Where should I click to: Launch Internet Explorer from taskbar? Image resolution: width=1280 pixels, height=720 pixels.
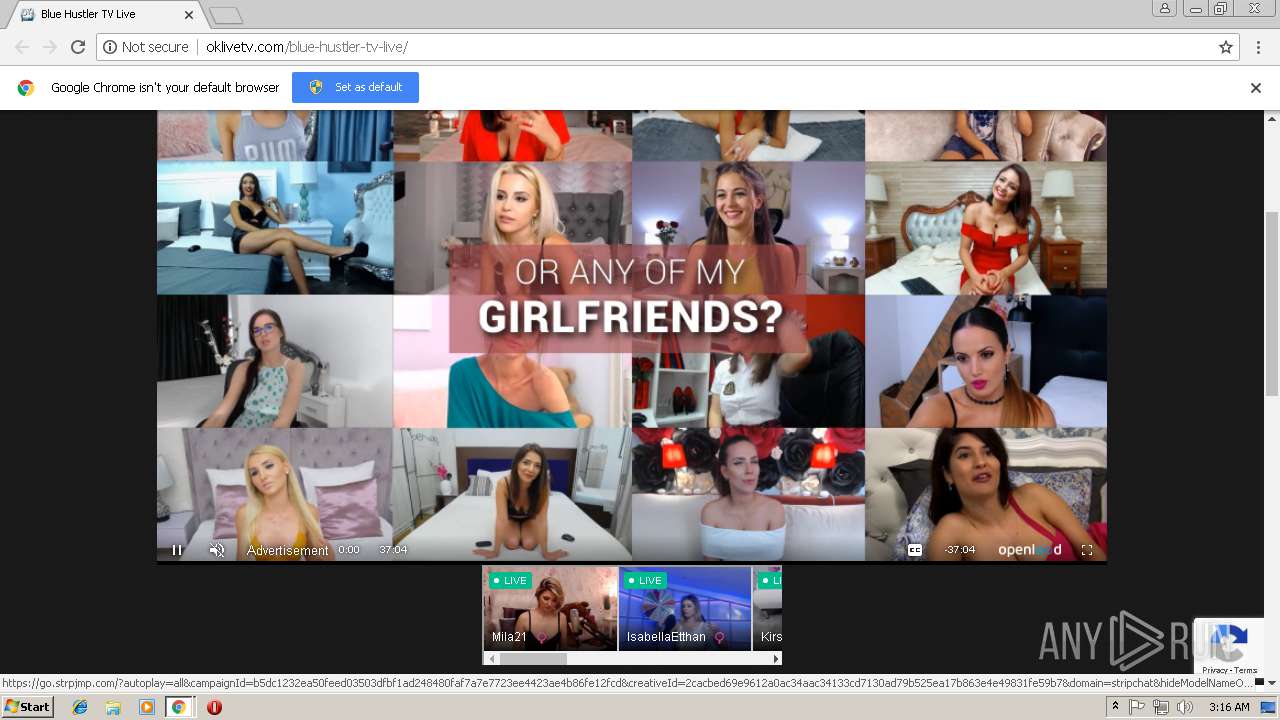[80, 707]
